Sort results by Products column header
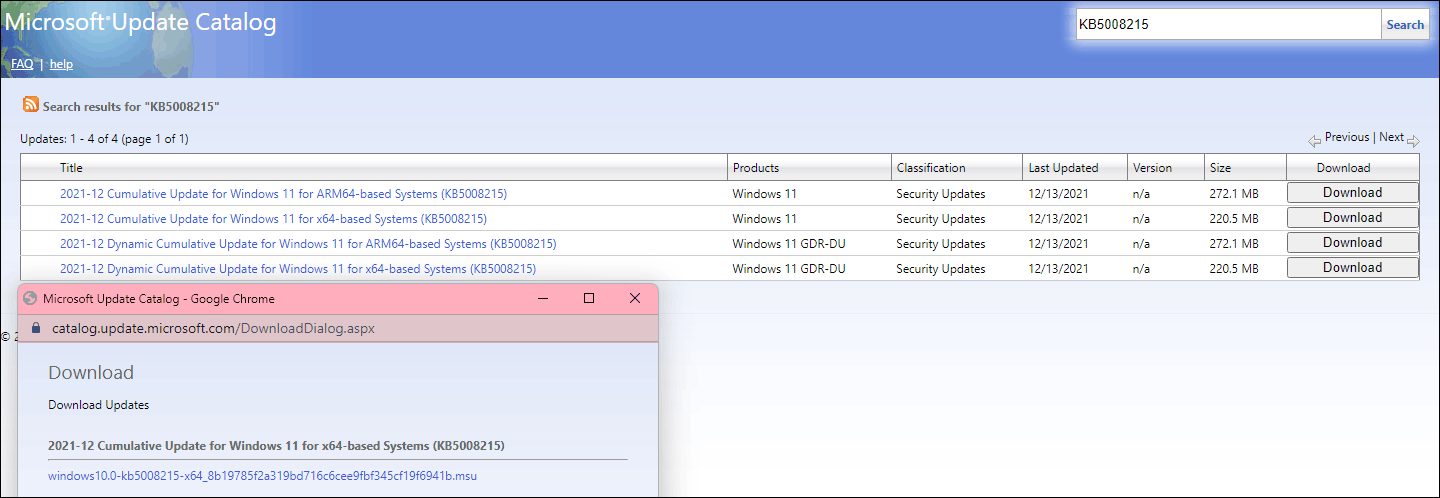The width and height of the screenshot is (1440, 498). [x=756, y=168]
